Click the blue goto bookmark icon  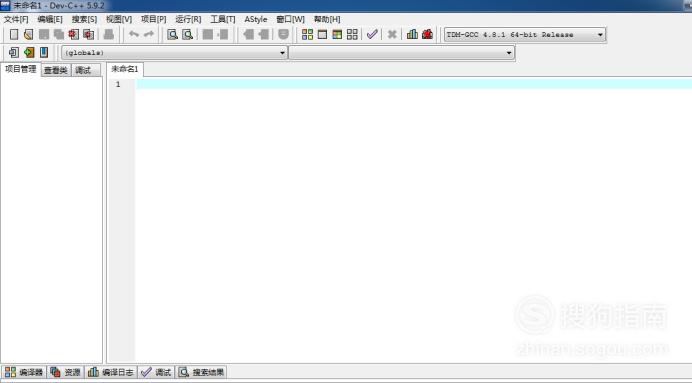(x=44, y=53)
